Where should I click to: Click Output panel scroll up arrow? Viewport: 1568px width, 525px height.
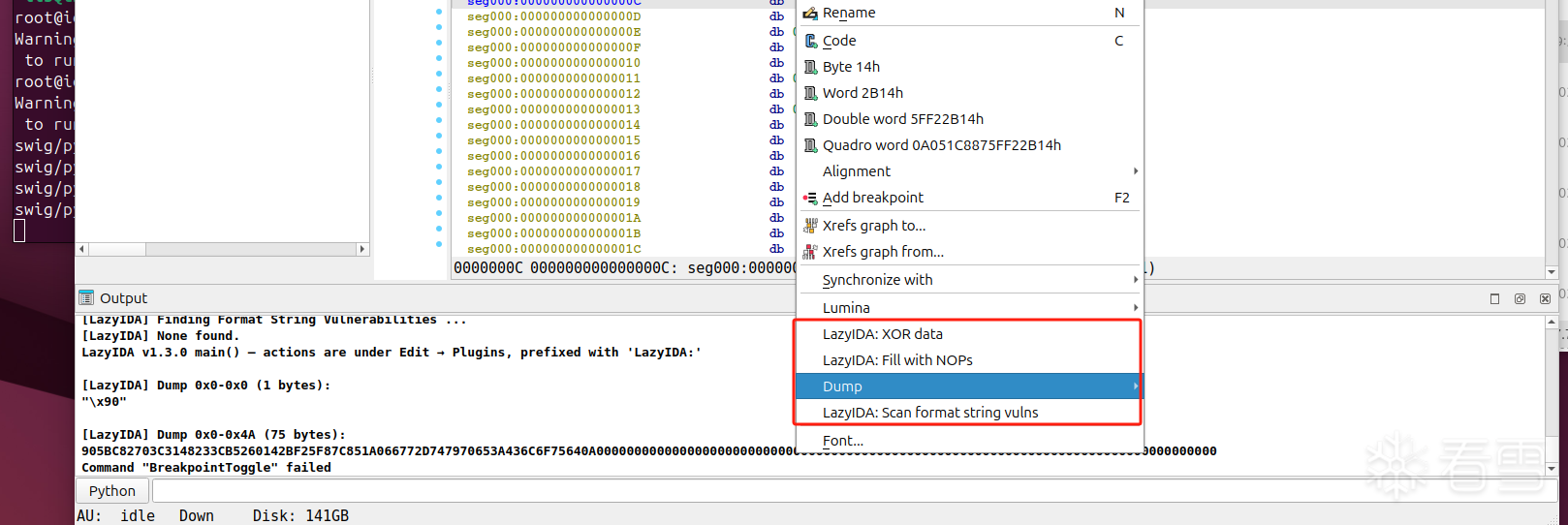click(1552, 323)
